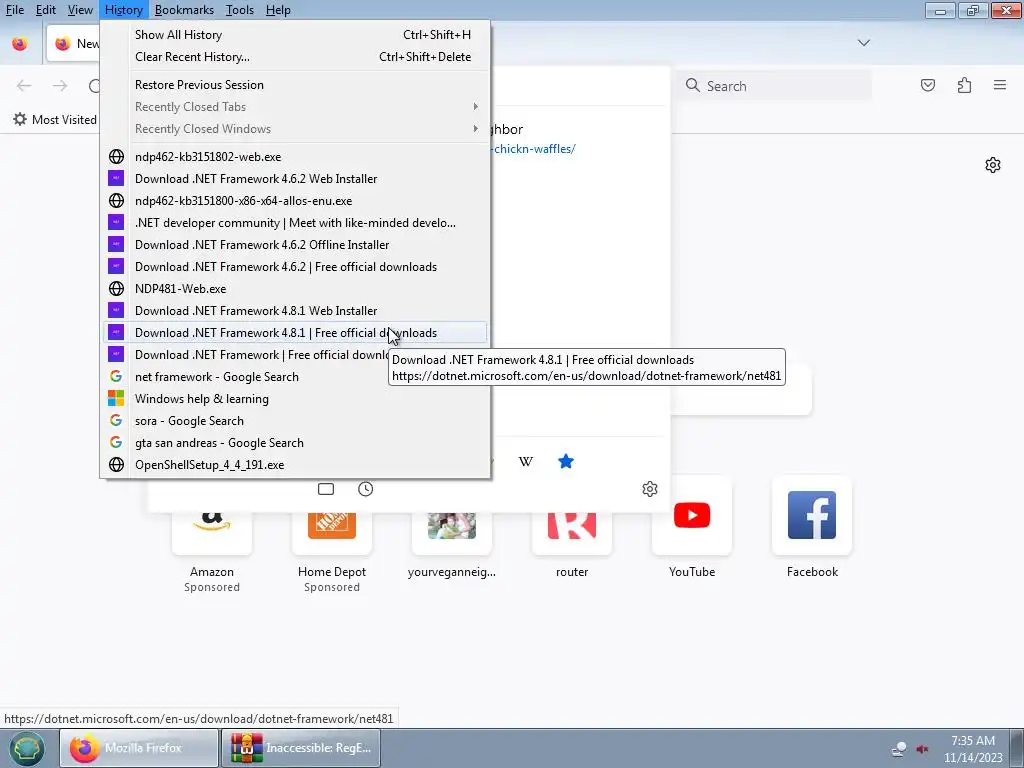Viewport: 1024px width, 768px height.
Task: Click the forward navigation arrow
Action: click(x=60, y=86)
